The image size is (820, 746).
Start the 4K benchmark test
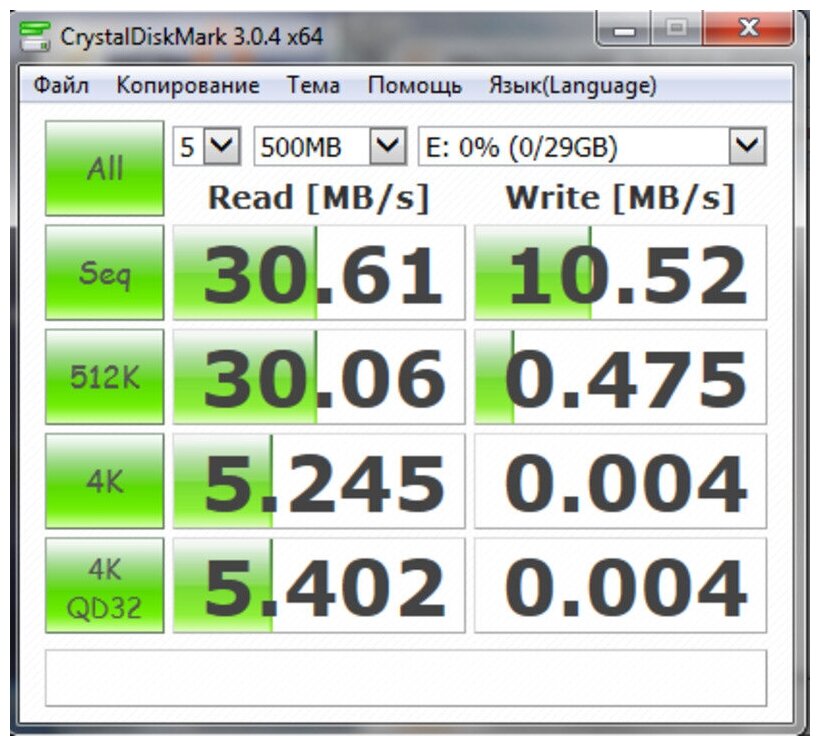pyautogui.click(x=105, y=481)
